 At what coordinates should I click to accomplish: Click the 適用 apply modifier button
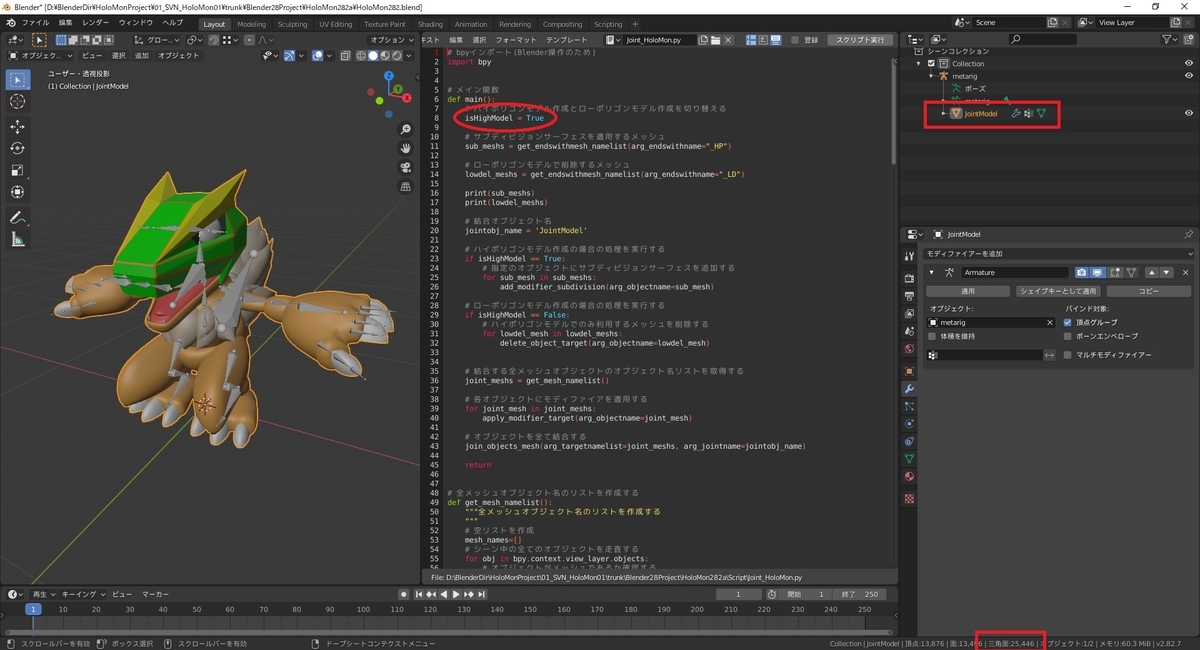pos(968,291)
